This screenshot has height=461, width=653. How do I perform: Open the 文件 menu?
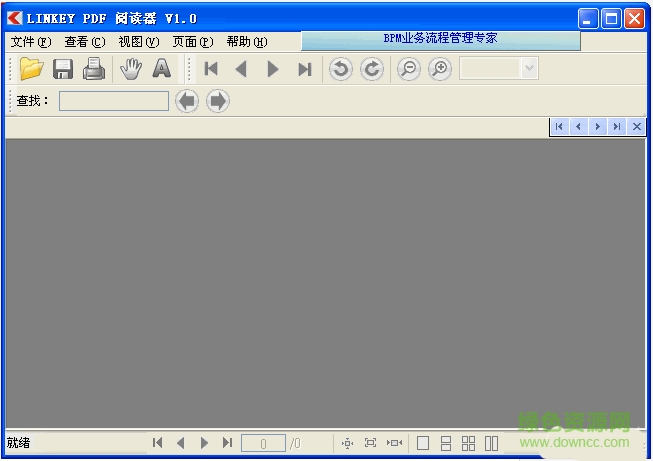[30, 42]
